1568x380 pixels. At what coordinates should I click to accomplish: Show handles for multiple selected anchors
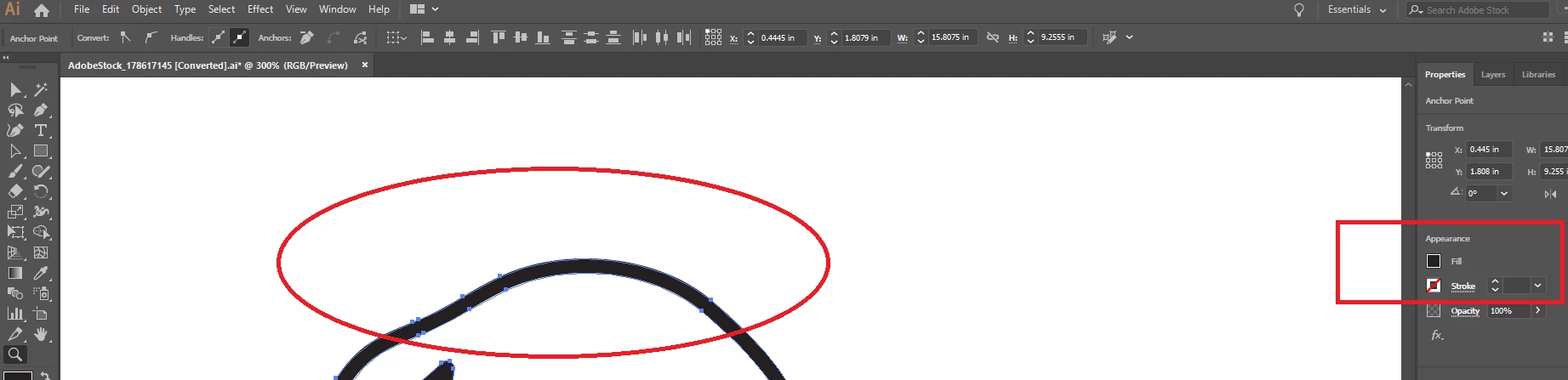219,37
